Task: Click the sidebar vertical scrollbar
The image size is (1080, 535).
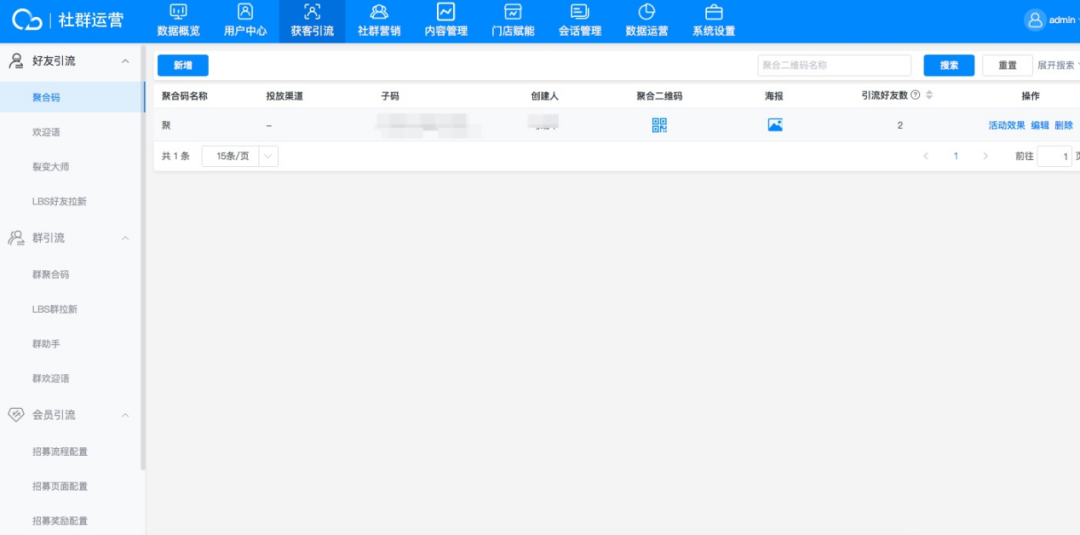Action: 143,258
